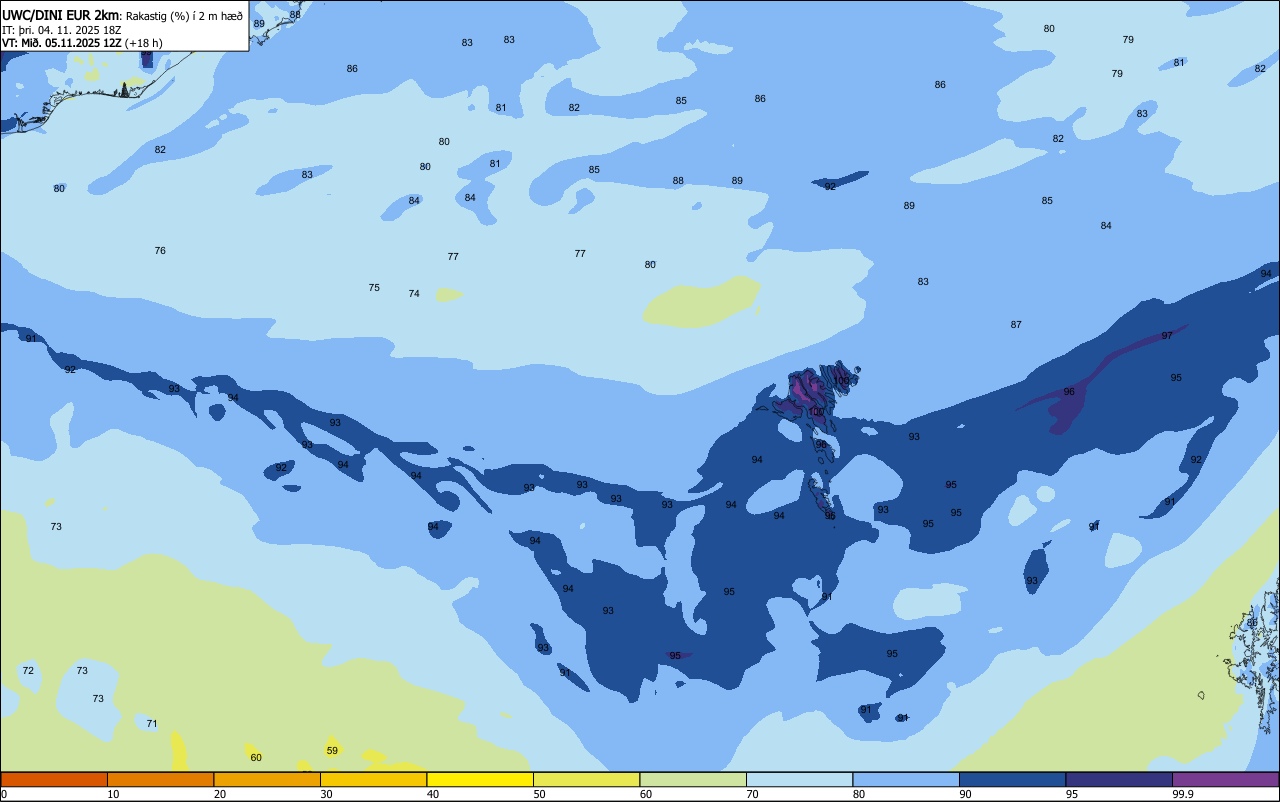The width and height of the screenshot is (1280, 802).
Task: Click the title text 'UWC/DINI EUR 2km'
Action: [60, 15]
